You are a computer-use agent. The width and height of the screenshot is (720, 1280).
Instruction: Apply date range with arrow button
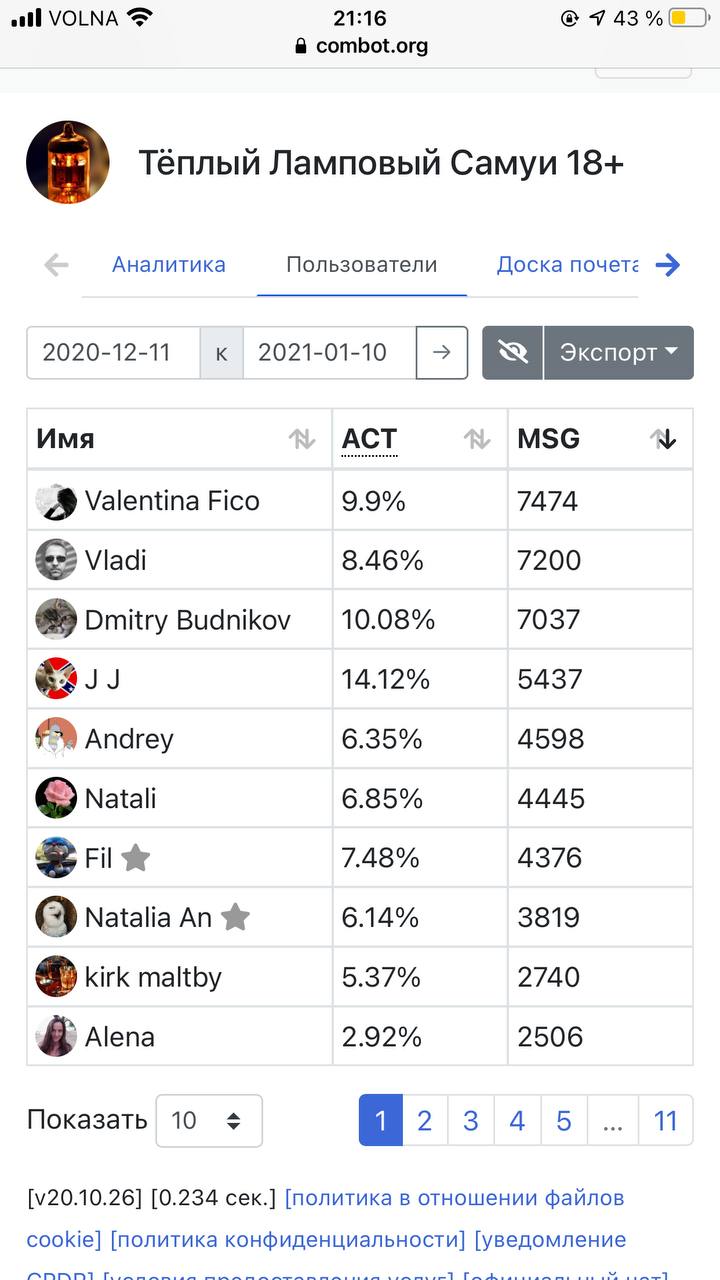(x=442, y=352)
